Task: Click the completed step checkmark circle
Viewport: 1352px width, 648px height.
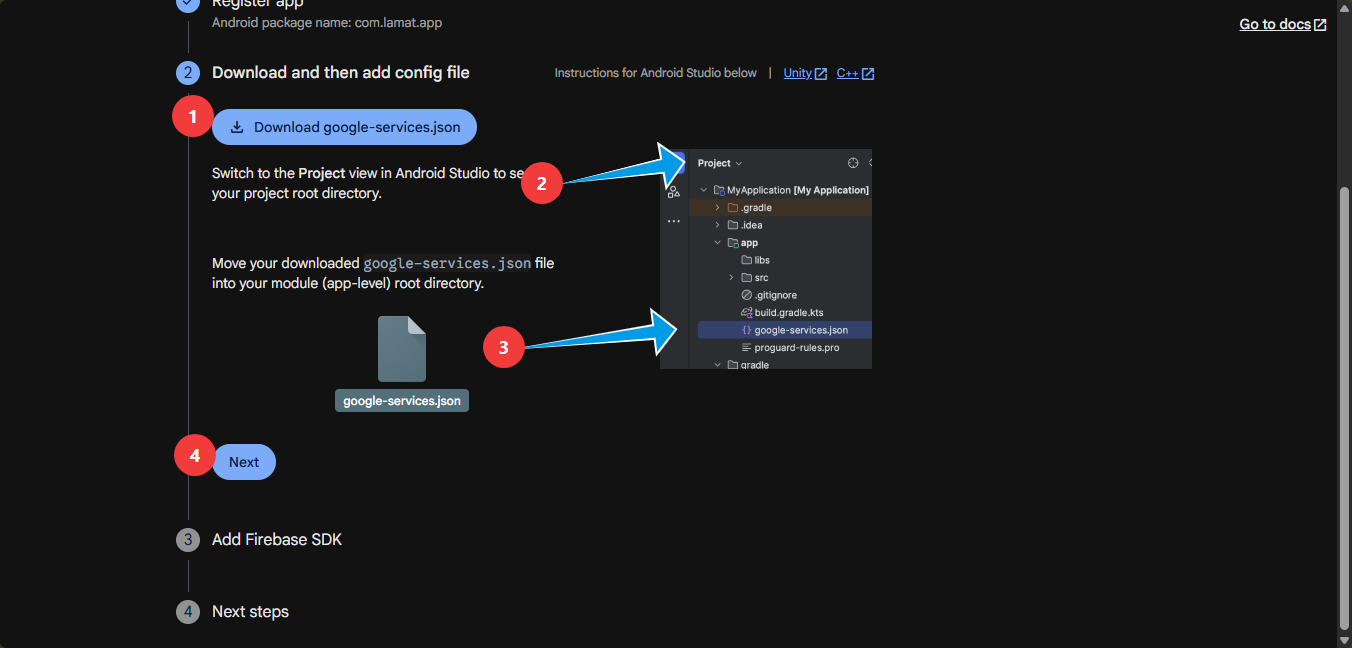Action: pos(188,4)
